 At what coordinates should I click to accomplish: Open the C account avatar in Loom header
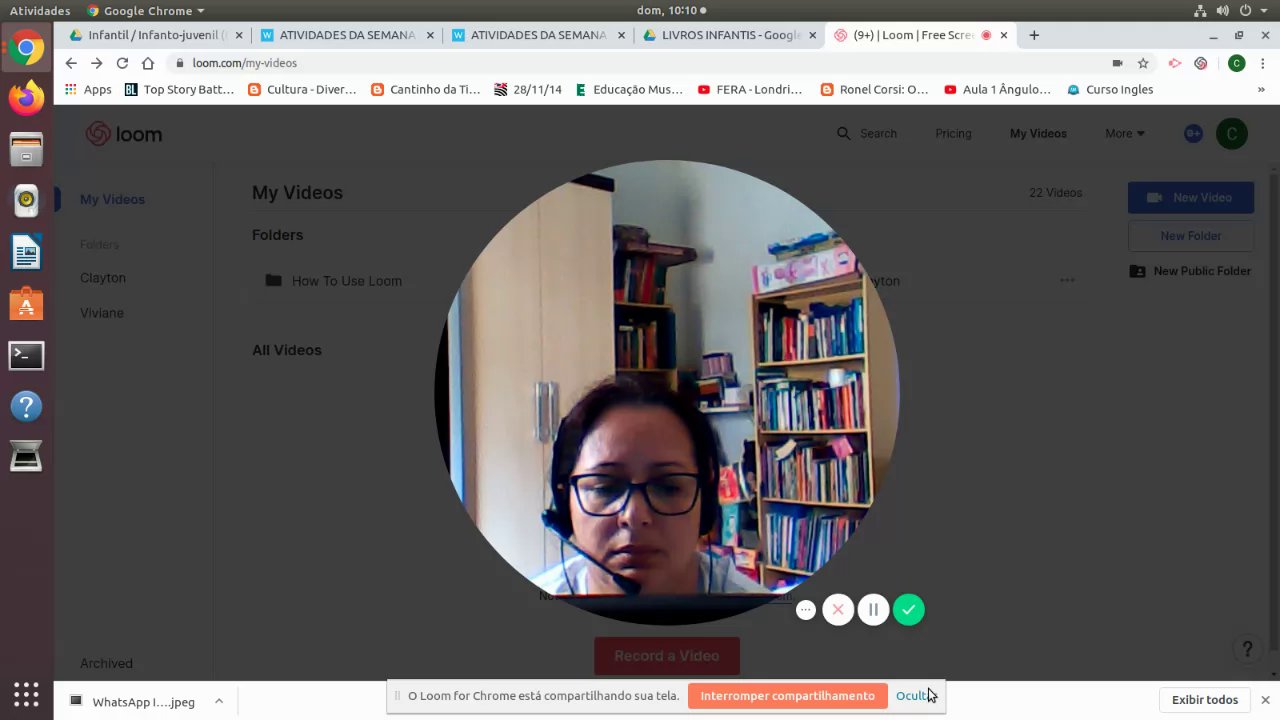tap(1232, 133)
